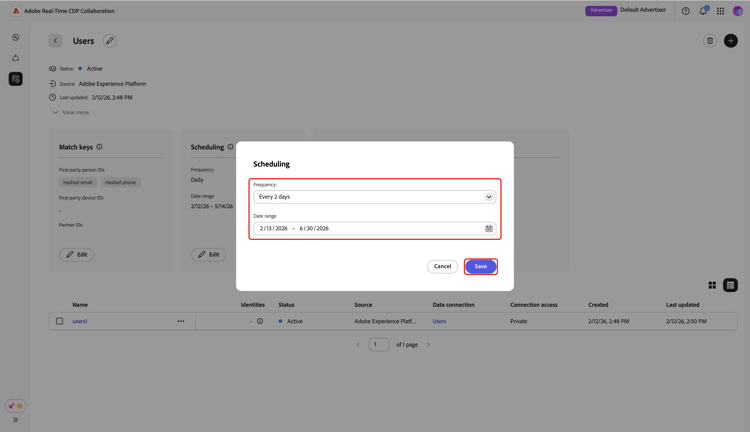
Task: Open the Frequency dropdown set to Every 2 days
Action: [x=375, y=197]
